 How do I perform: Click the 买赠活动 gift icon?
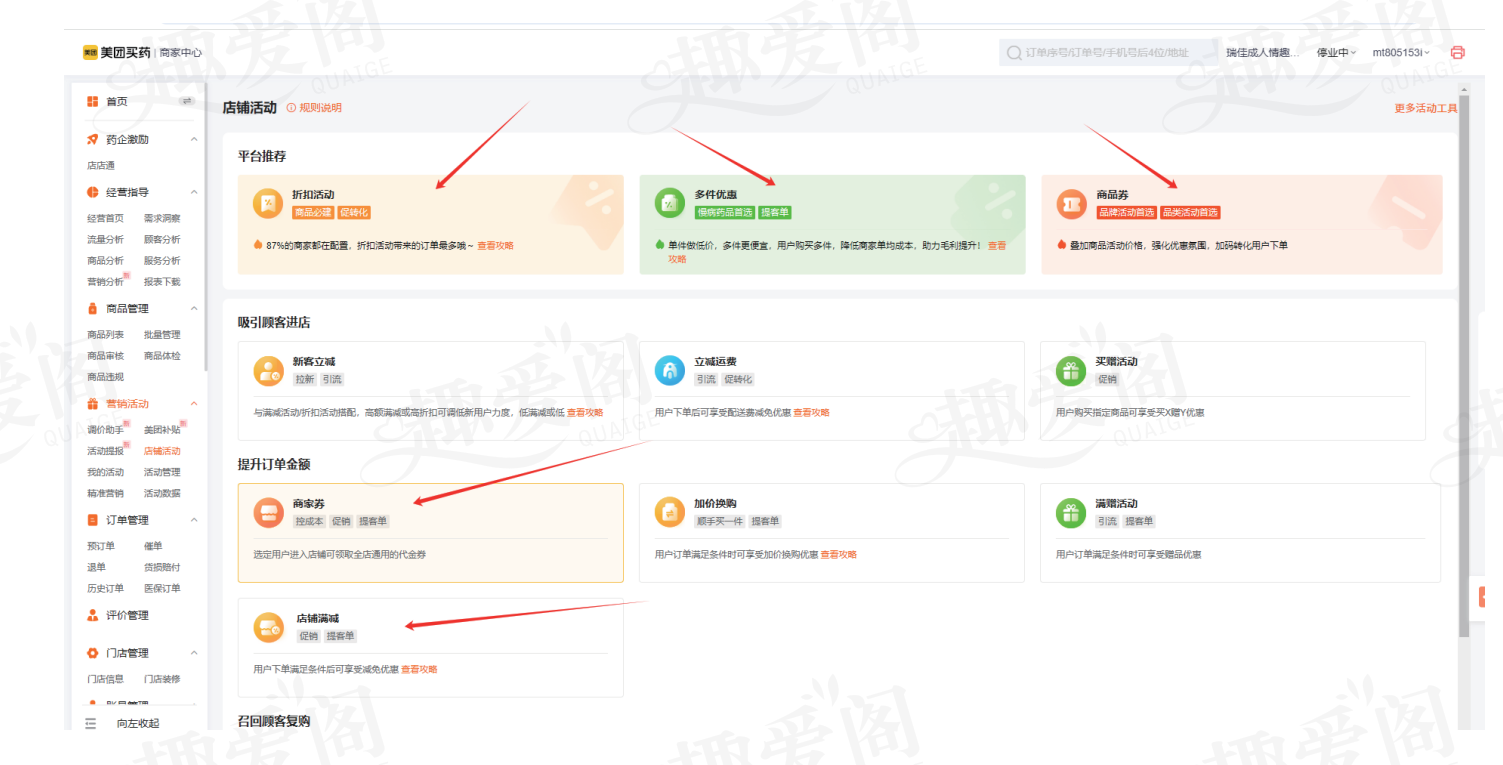click(x=1071, y=370)
